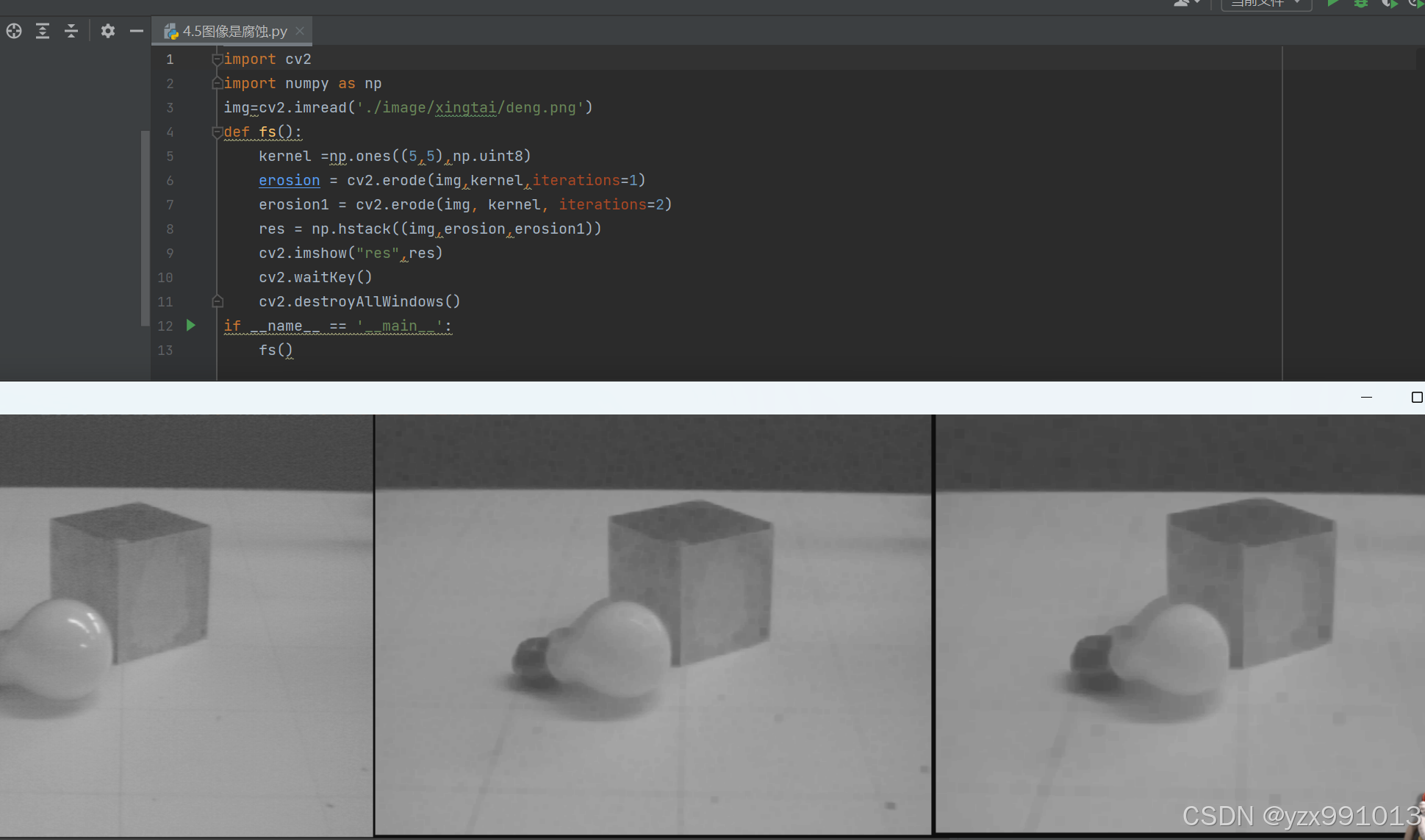
Task: Open project panel gear options
Action: (x=108, y=31)
